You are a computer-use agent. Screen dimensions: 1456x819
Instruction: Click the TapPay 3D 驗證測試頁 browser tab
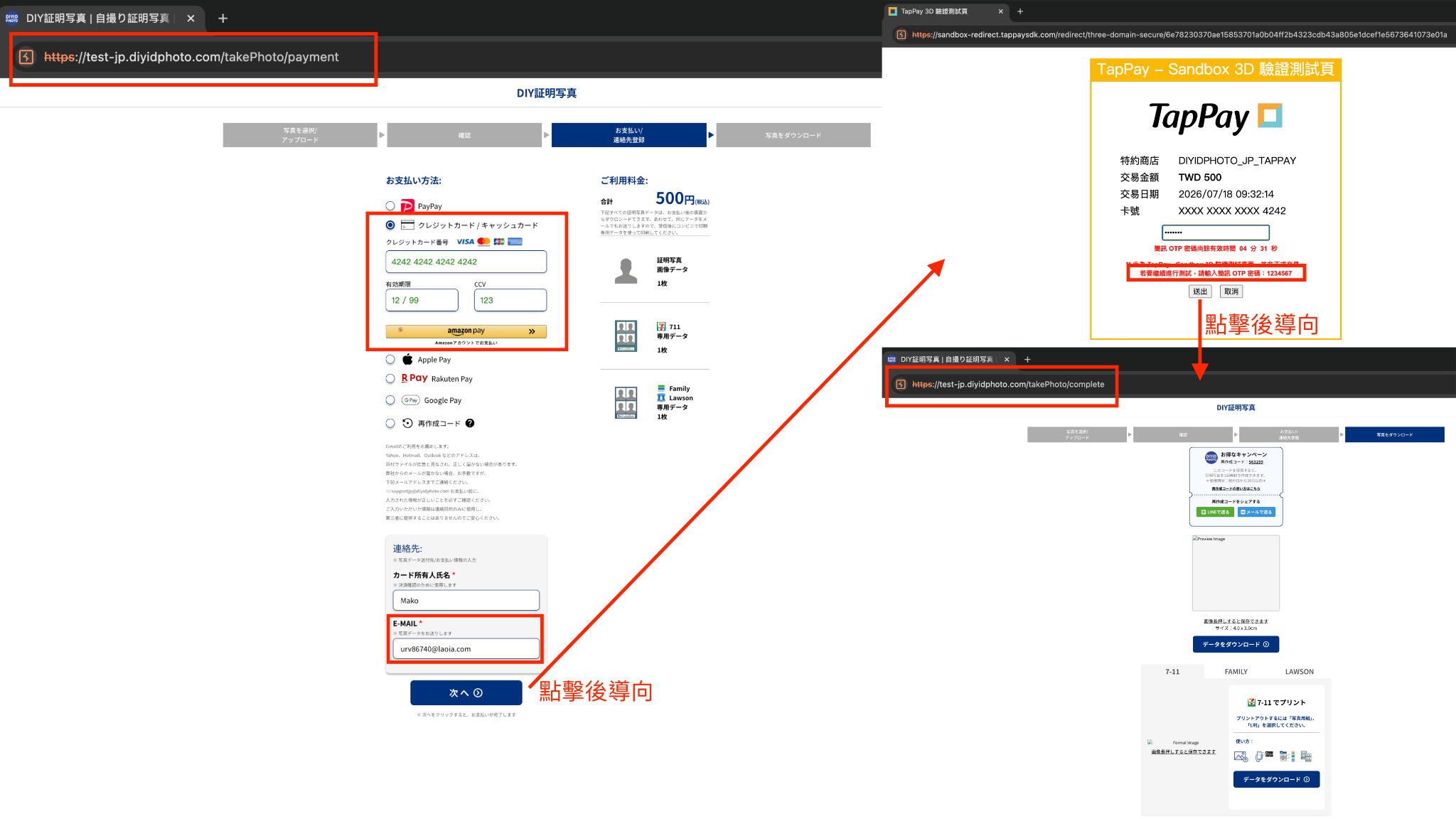946,11
